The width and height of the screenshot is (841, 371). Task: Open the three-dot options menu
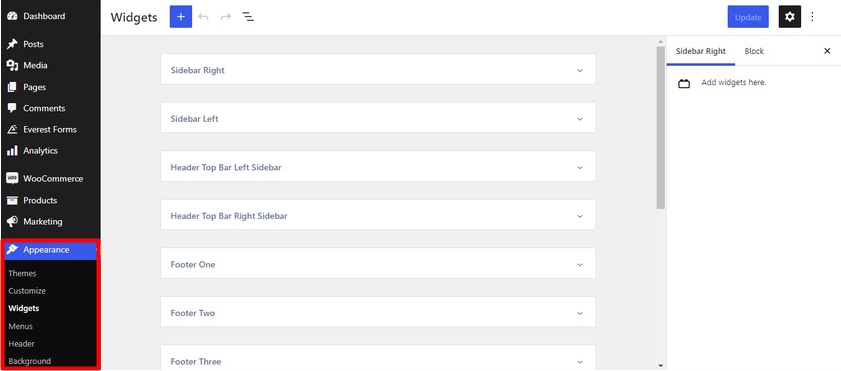[x=812, y=17]
